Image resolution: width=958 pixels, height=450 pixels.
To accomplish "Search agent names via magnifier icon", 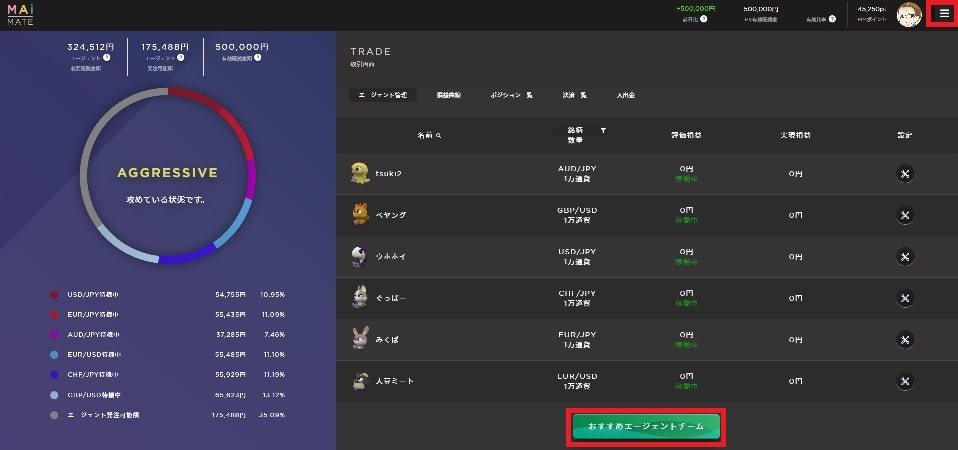I will 439,136.
